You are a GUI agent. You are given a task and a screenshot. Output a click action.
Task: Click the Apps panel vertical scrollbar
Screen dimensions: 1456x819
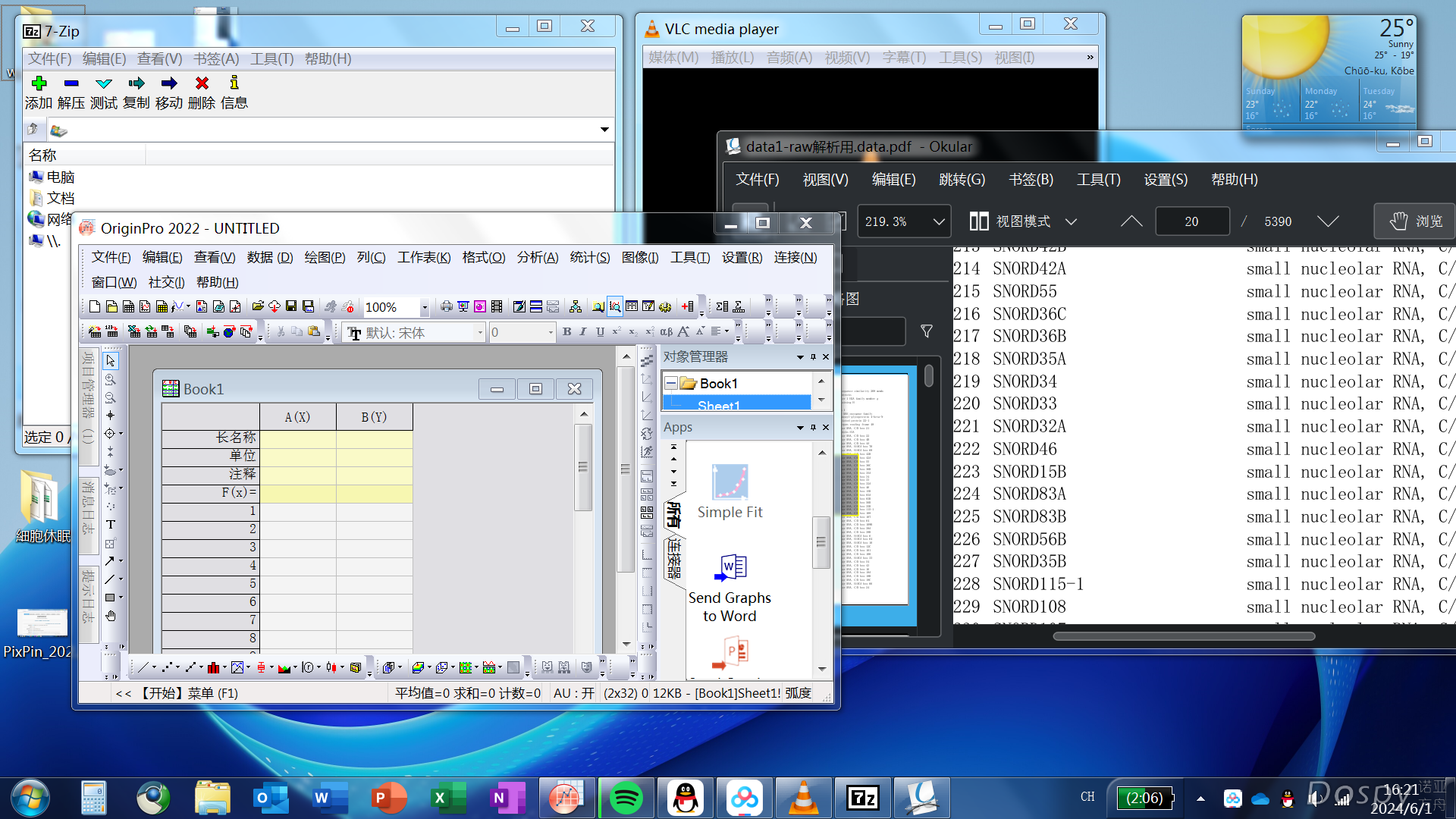pyautogui.click(x=821, y=541)
